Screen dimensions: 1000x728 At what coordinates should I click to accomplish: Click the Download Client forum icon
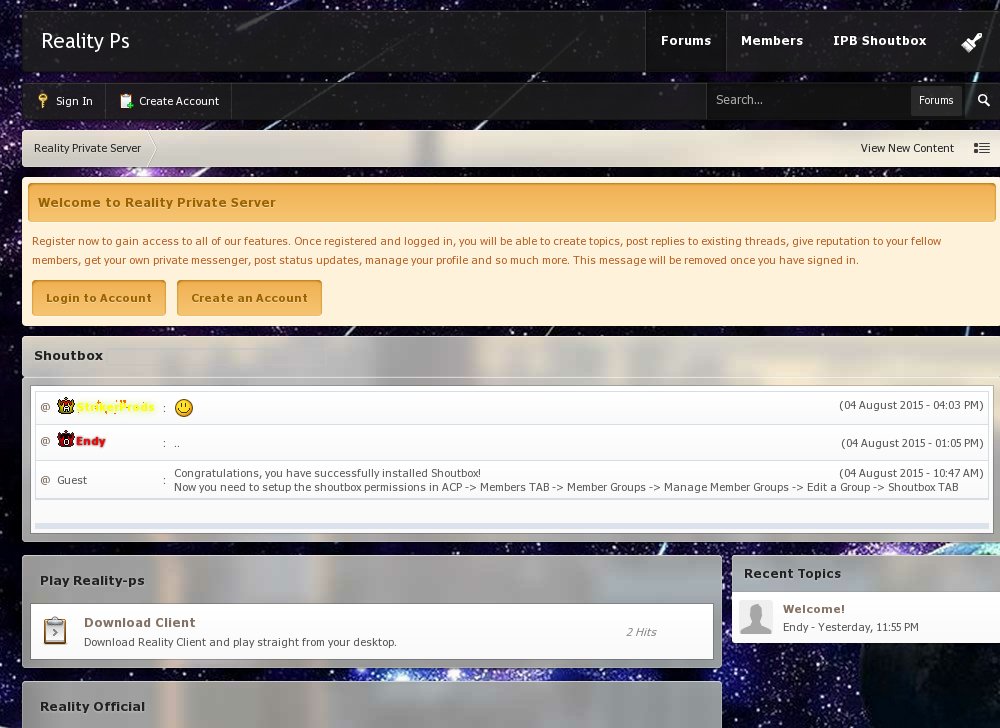(55, 631)
